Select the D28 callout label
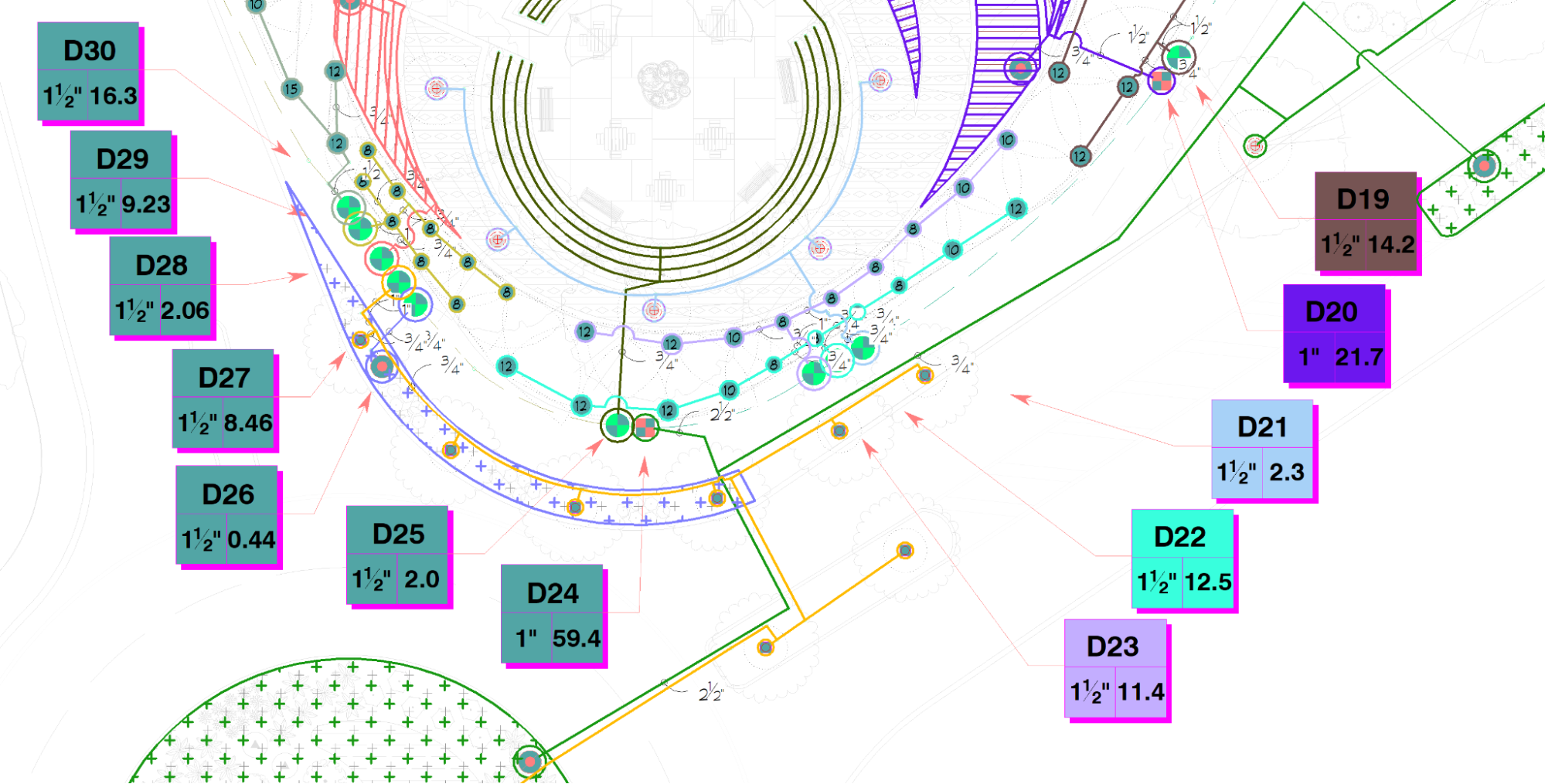This screenshot has width=1545, height=784. [161, 265]
